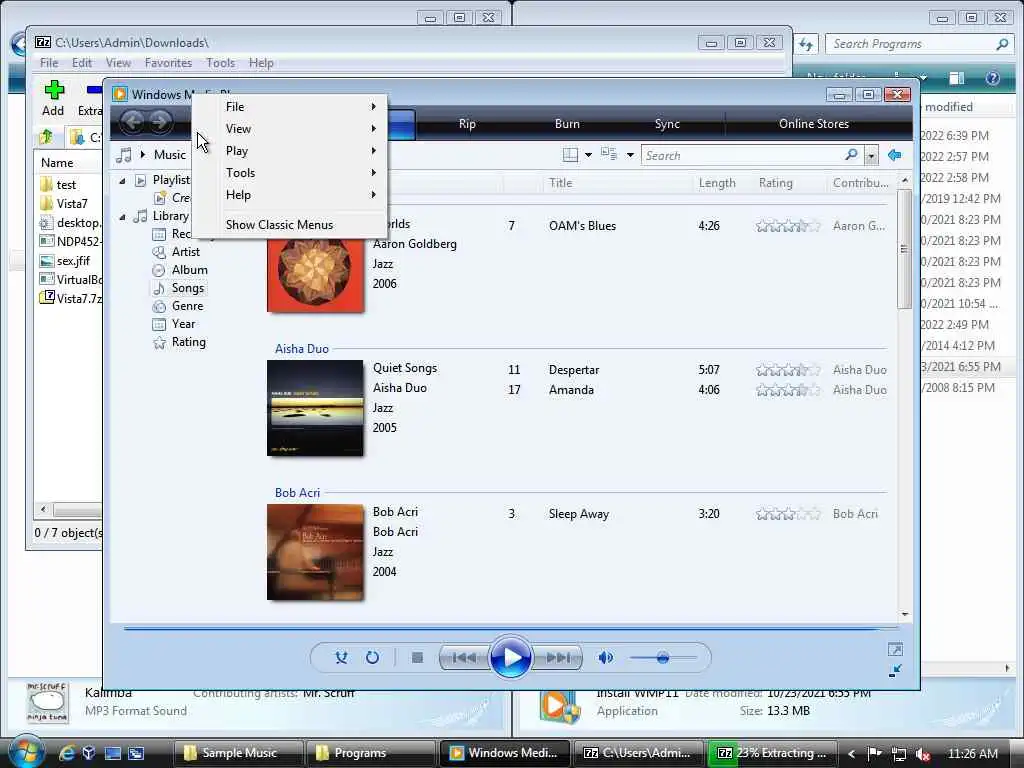1024x768 pixels.
Task: Click the view options icon
Action: click(x=609, y=154)
